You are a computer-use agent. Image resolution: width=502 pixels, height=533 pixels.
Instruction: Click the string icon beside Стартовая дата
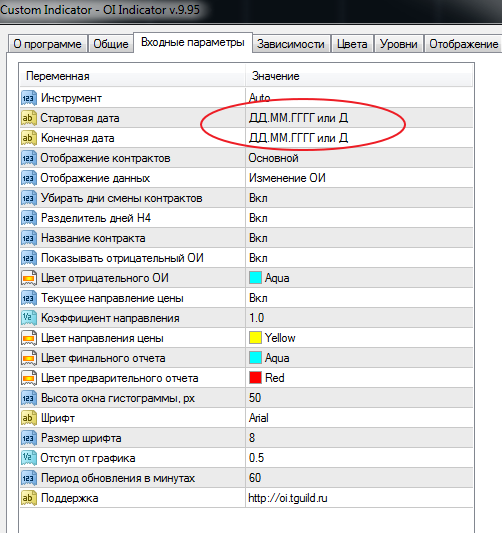pos(29,118)
